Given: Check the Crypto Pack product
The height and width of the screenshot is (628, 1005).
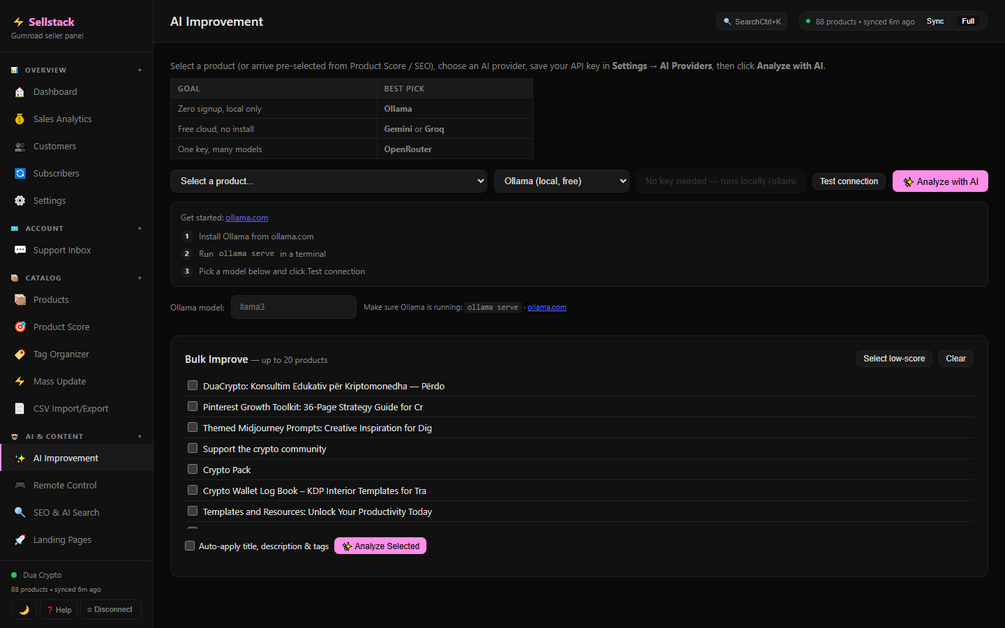Looking at the screenshot, I should (192, 469).
